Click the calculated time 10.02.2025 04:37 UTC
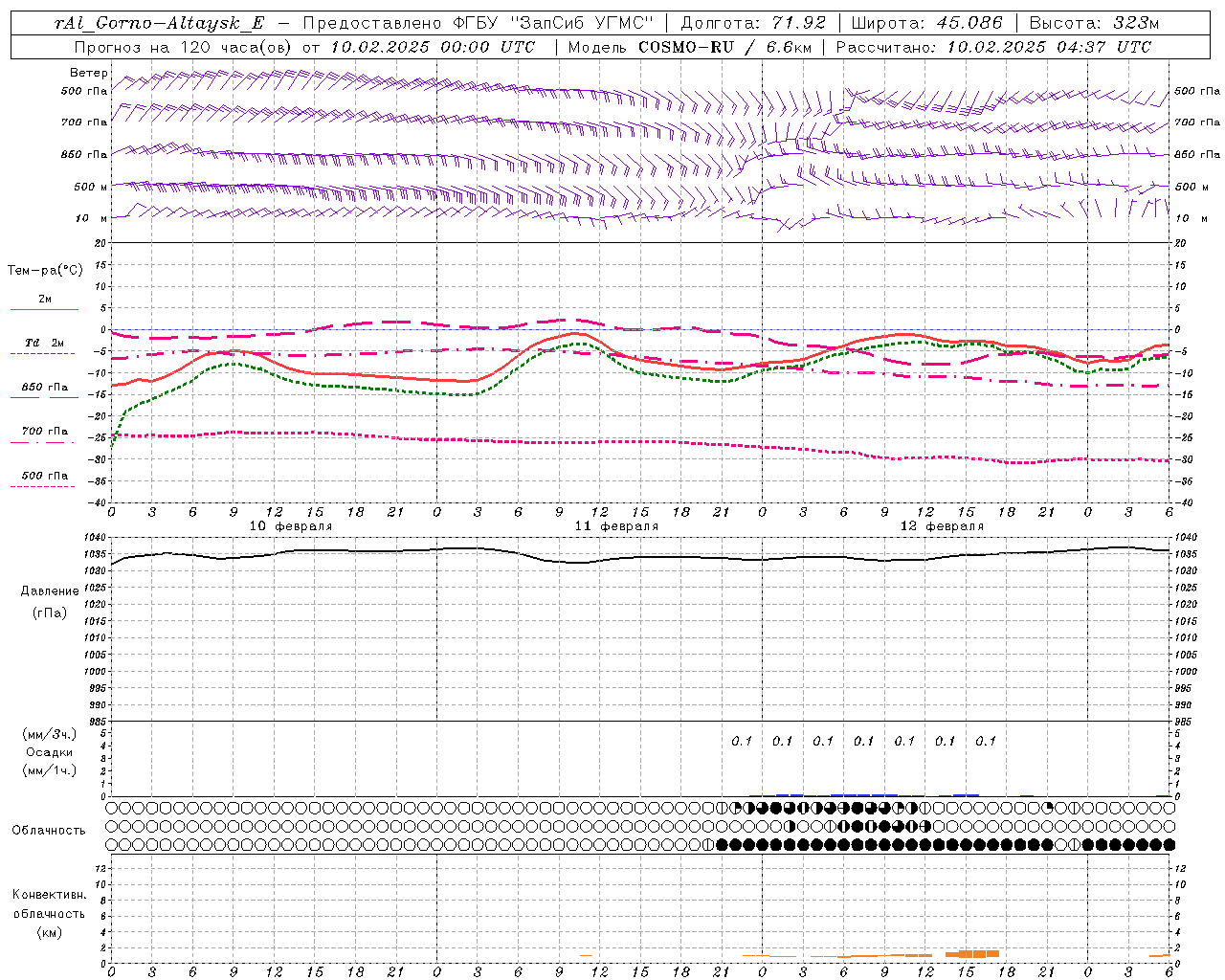Screen dimensions: 1225x980 1048,47
